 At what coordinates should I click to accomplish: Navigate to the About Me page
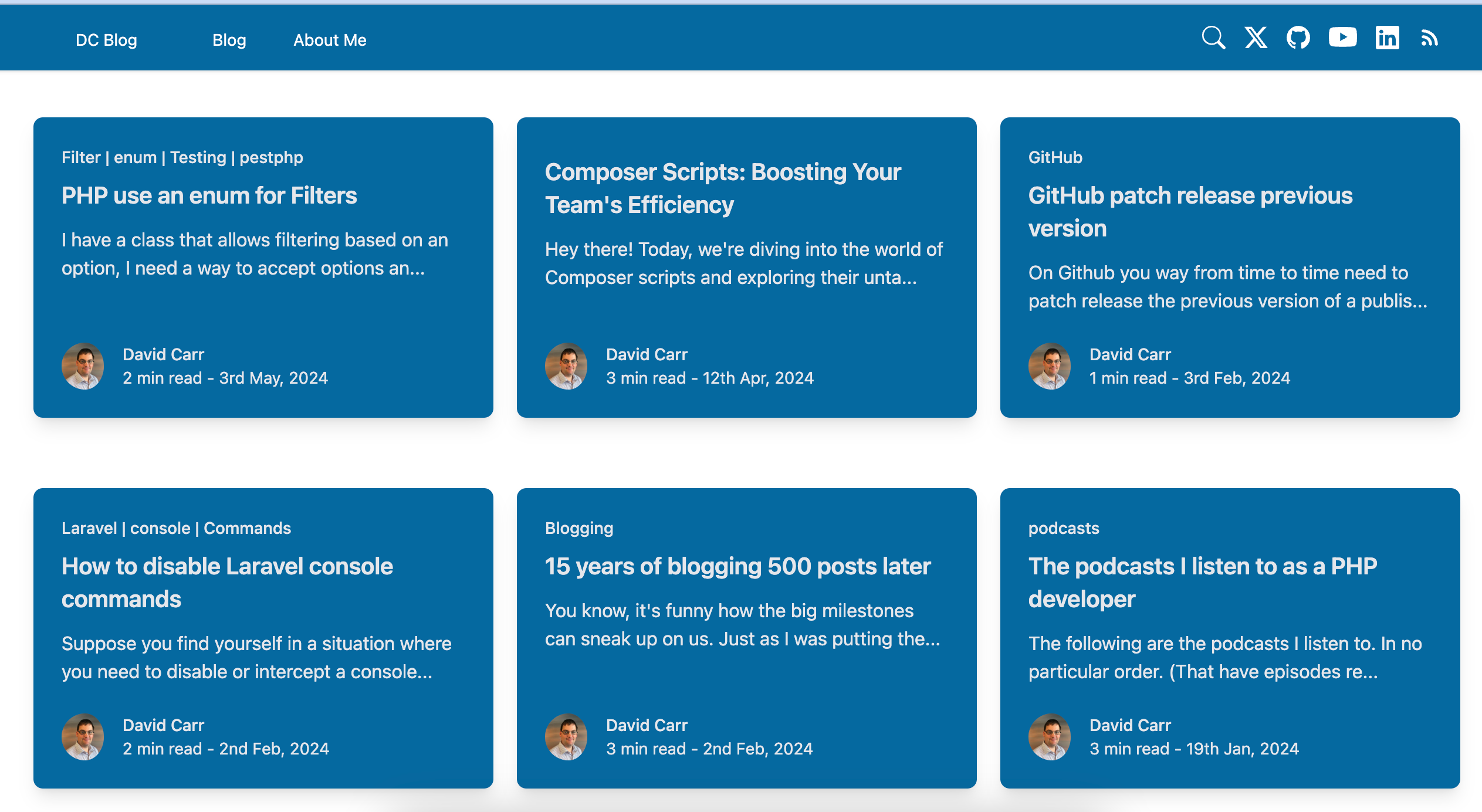click(x=330, y=40)
